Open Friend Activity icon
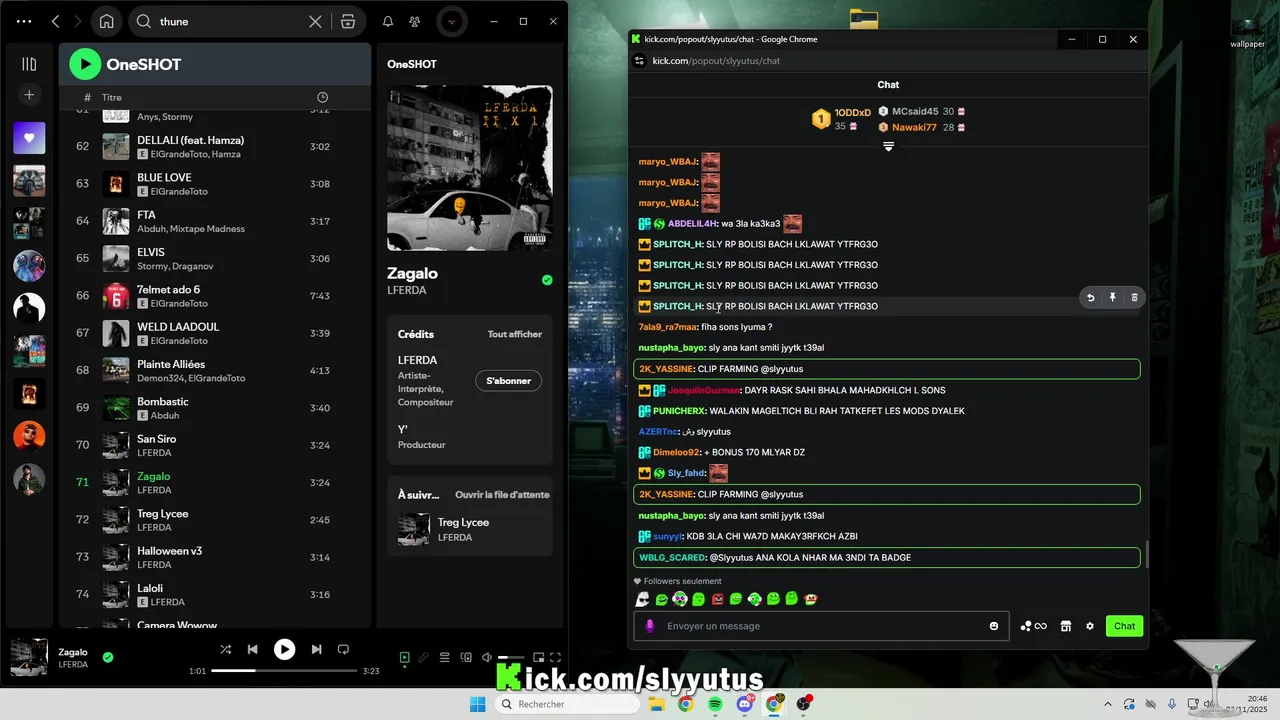Viewport: 1280px width, 720px height. click(415, 21)
